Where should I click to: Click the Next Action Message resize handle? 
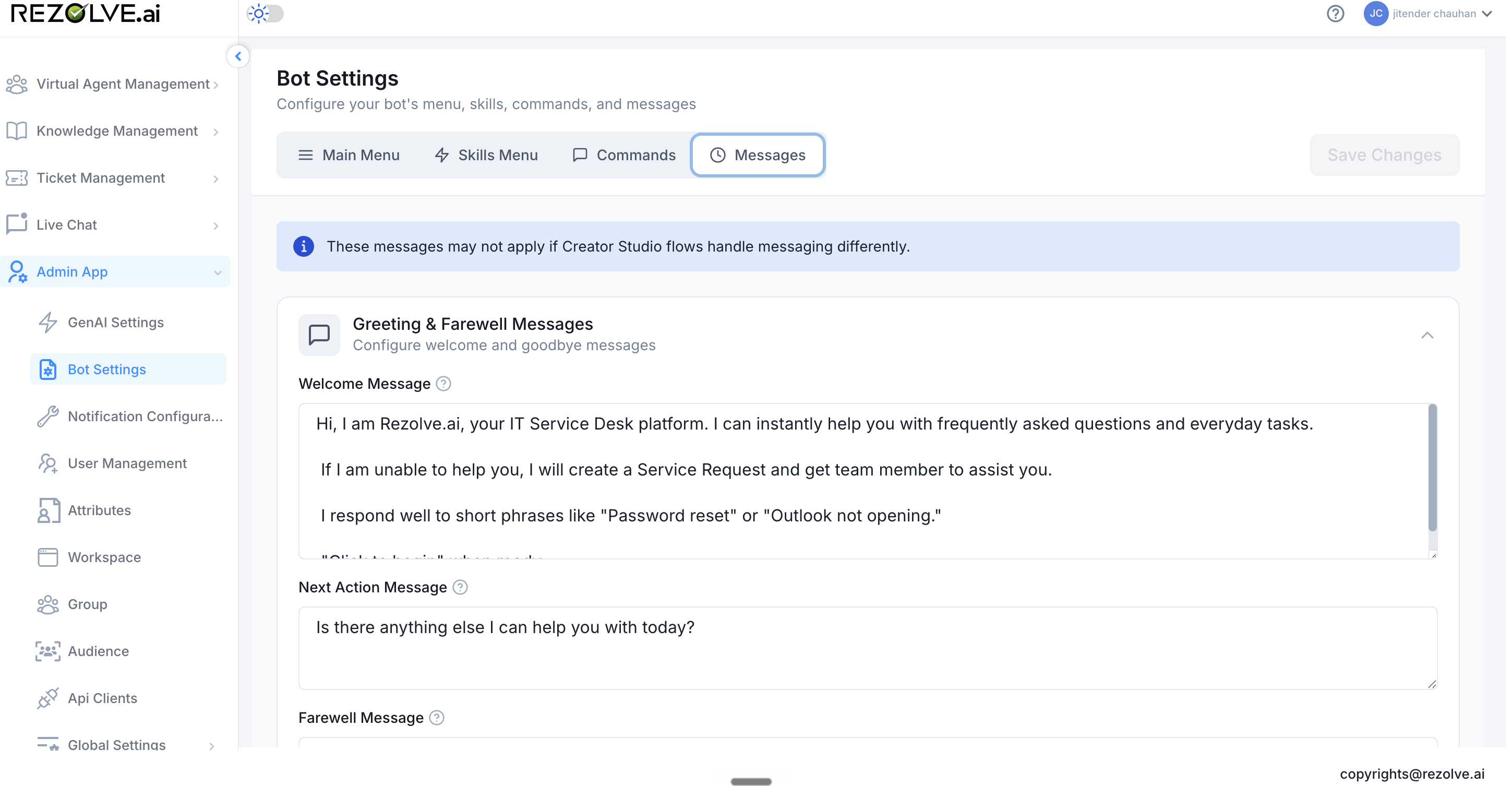[x=1432, y=684]
